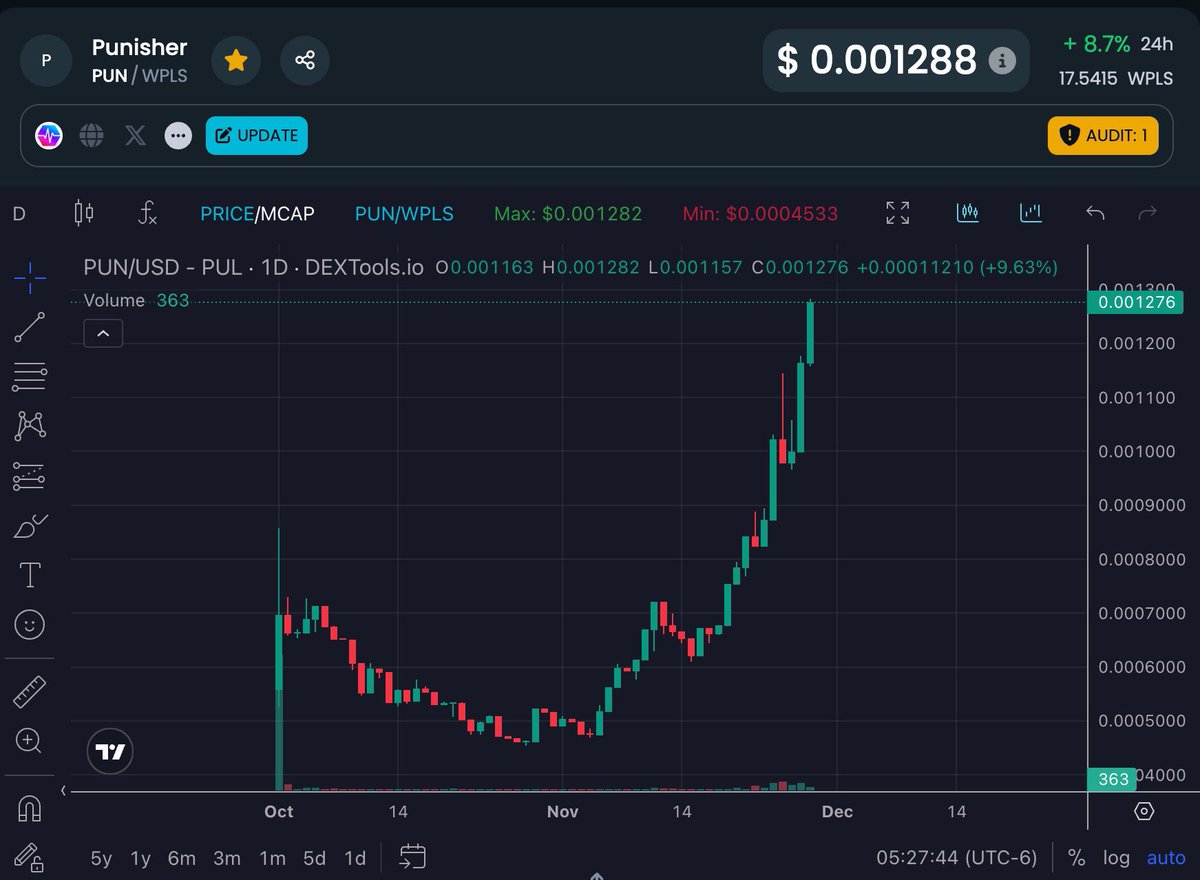
Task: Expand chart to fullscreen
Action: 898,212
